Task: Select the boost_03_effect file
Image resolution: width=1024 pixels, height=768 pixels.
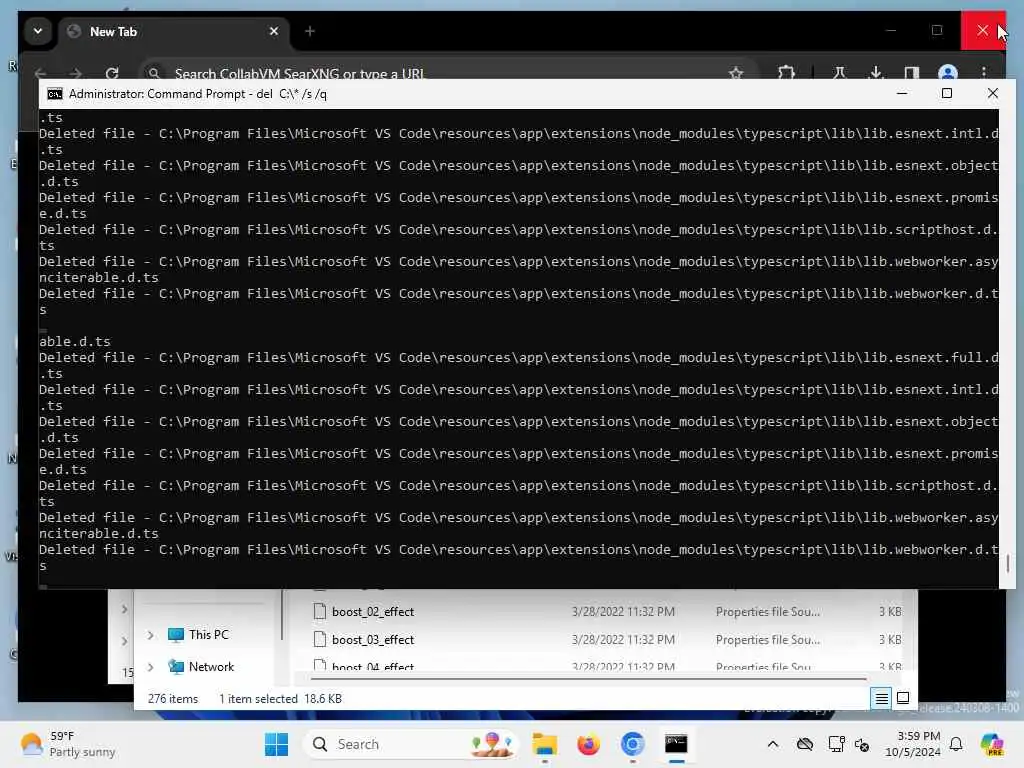Action: (372, 640)
